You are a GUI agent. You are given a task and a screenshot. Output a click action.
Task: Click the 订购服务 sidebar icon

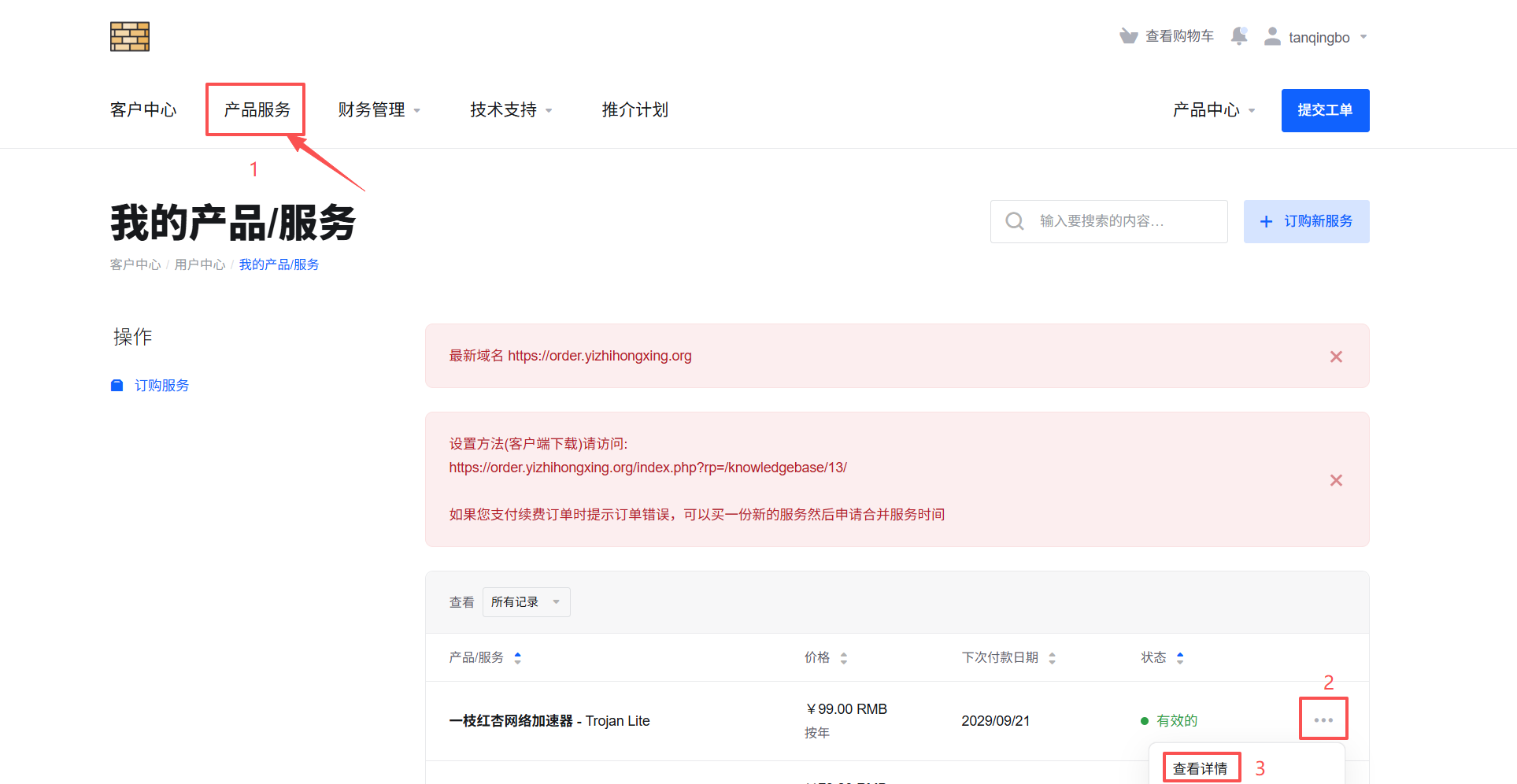pos(117,385)
